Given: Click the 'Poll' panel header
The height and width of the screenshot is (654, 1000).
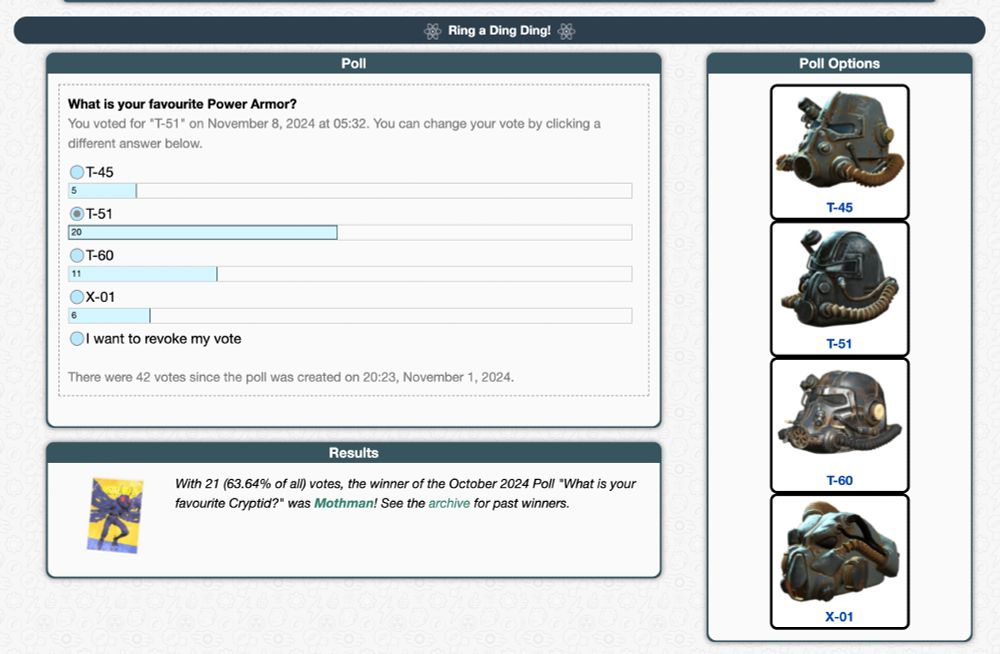Looking at the screenshot, I should 353,63.
